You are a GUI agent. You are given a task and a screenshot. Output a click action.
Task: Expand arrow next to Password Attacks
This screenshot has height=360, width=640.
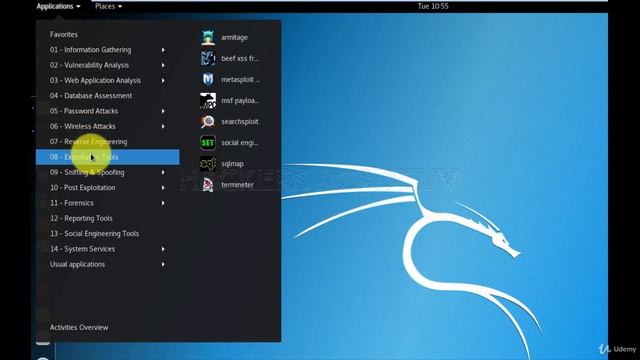tap(163, 111)
